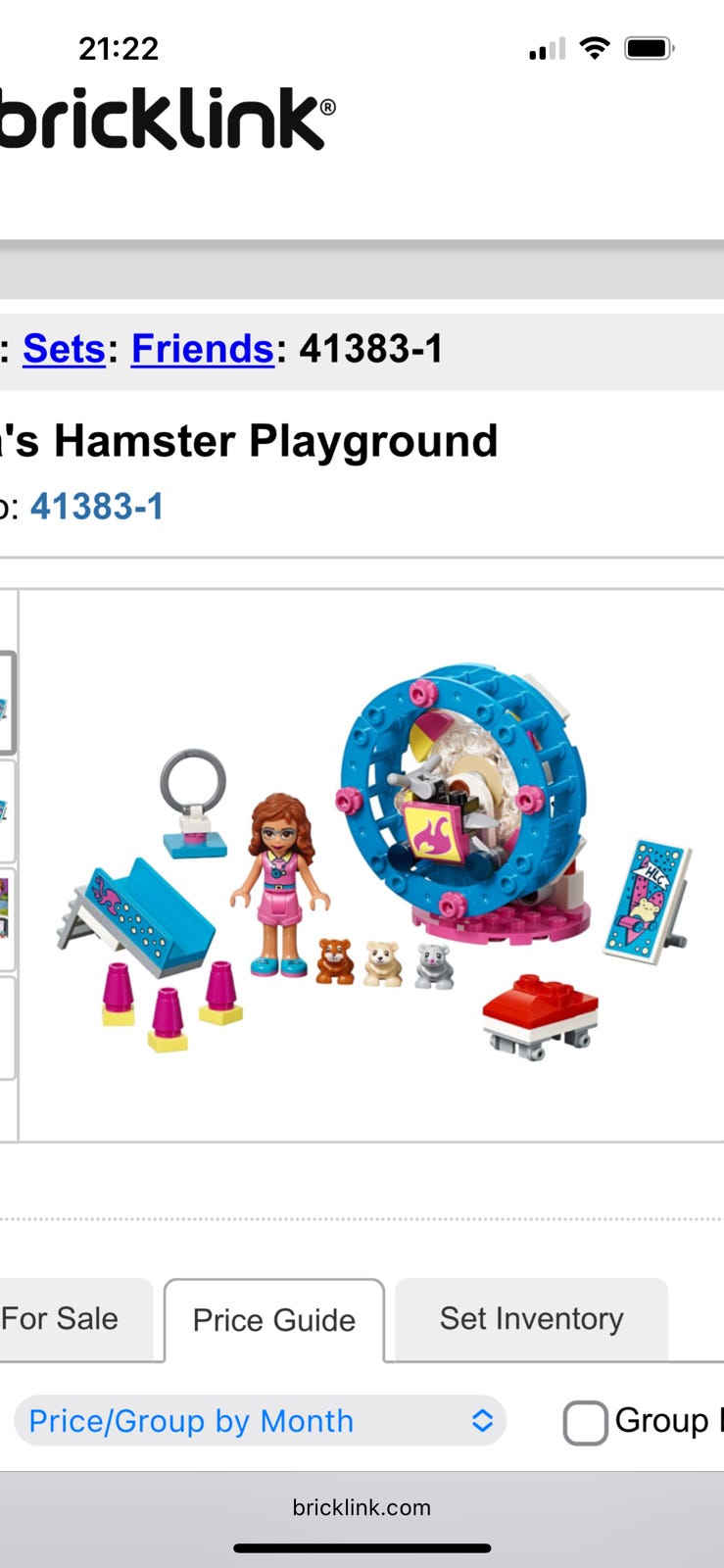Select the Price Guide tab
This screenshot has height=1568, width=724.
pos(274,1320)
